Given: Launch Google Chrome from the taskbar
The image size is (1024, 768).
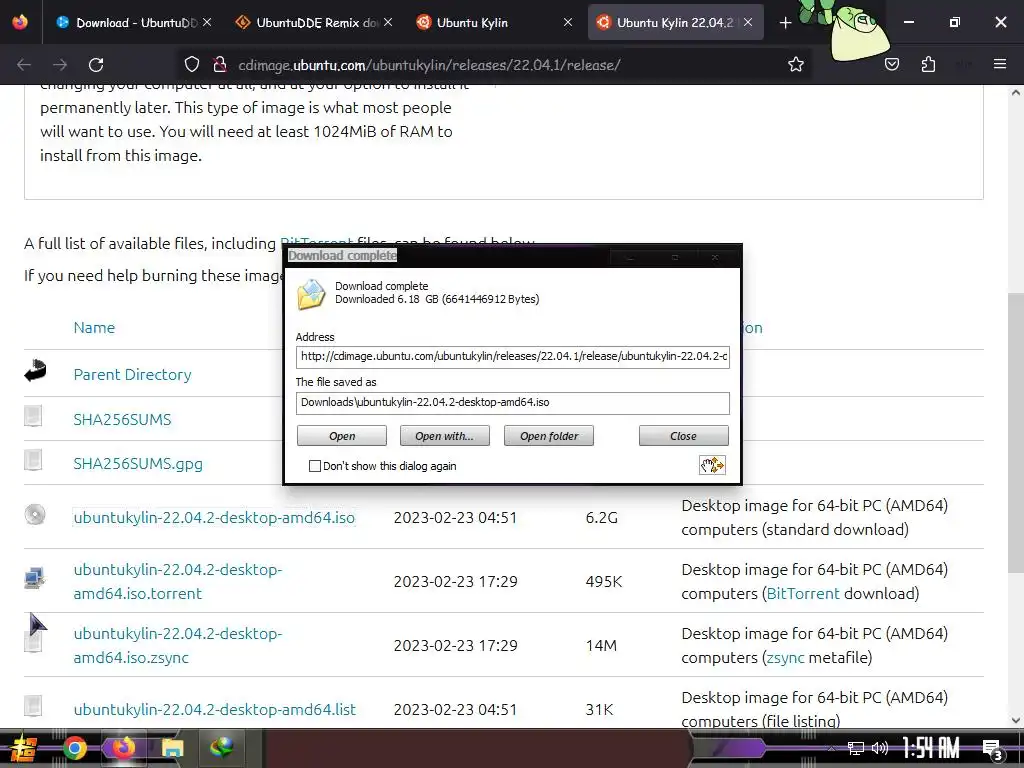Looking at the screenshot, I should [74, 748].
